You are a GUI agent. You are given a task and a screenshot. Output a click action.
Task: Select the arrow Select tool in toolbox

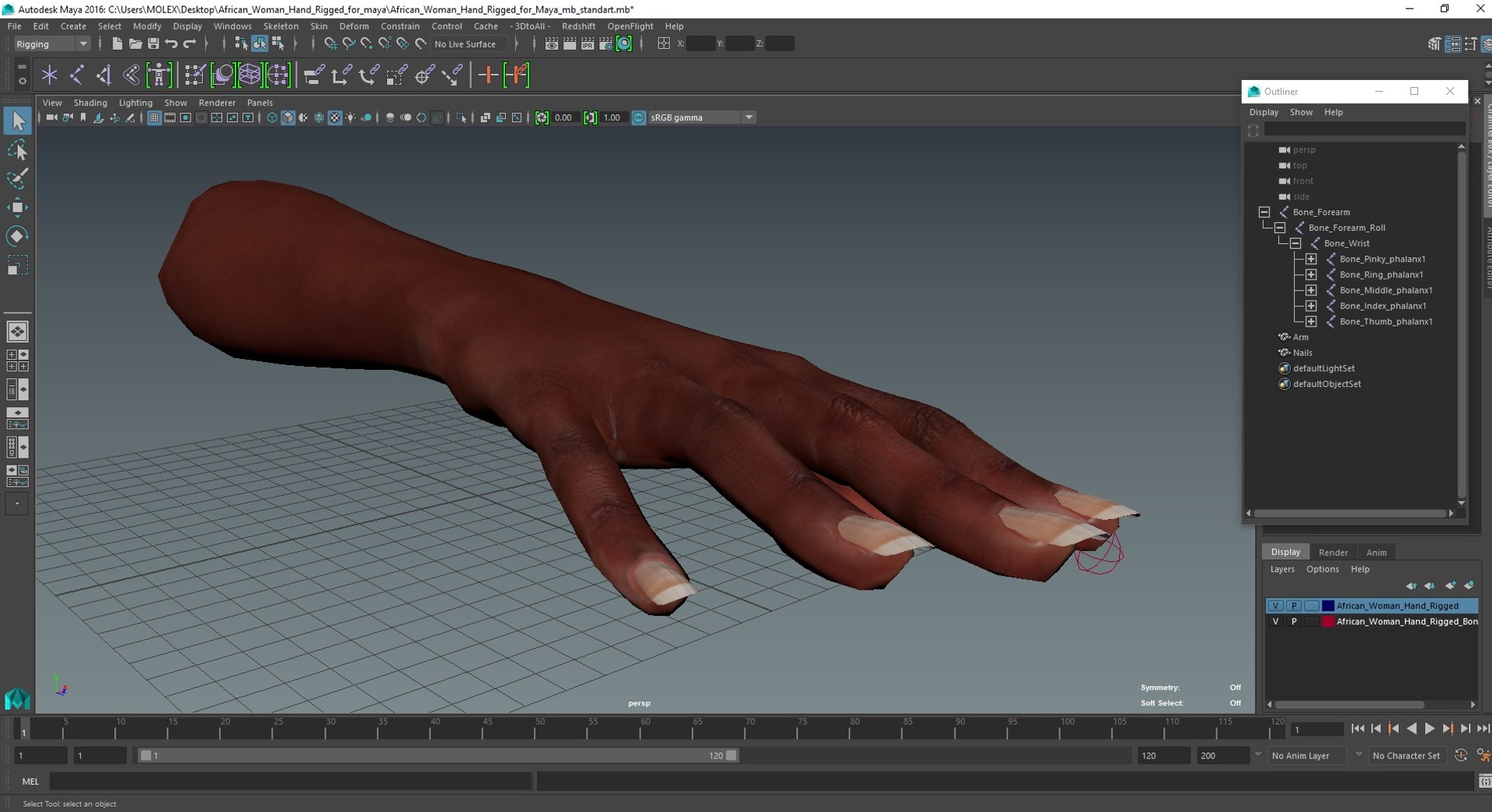tap(18, 120)
